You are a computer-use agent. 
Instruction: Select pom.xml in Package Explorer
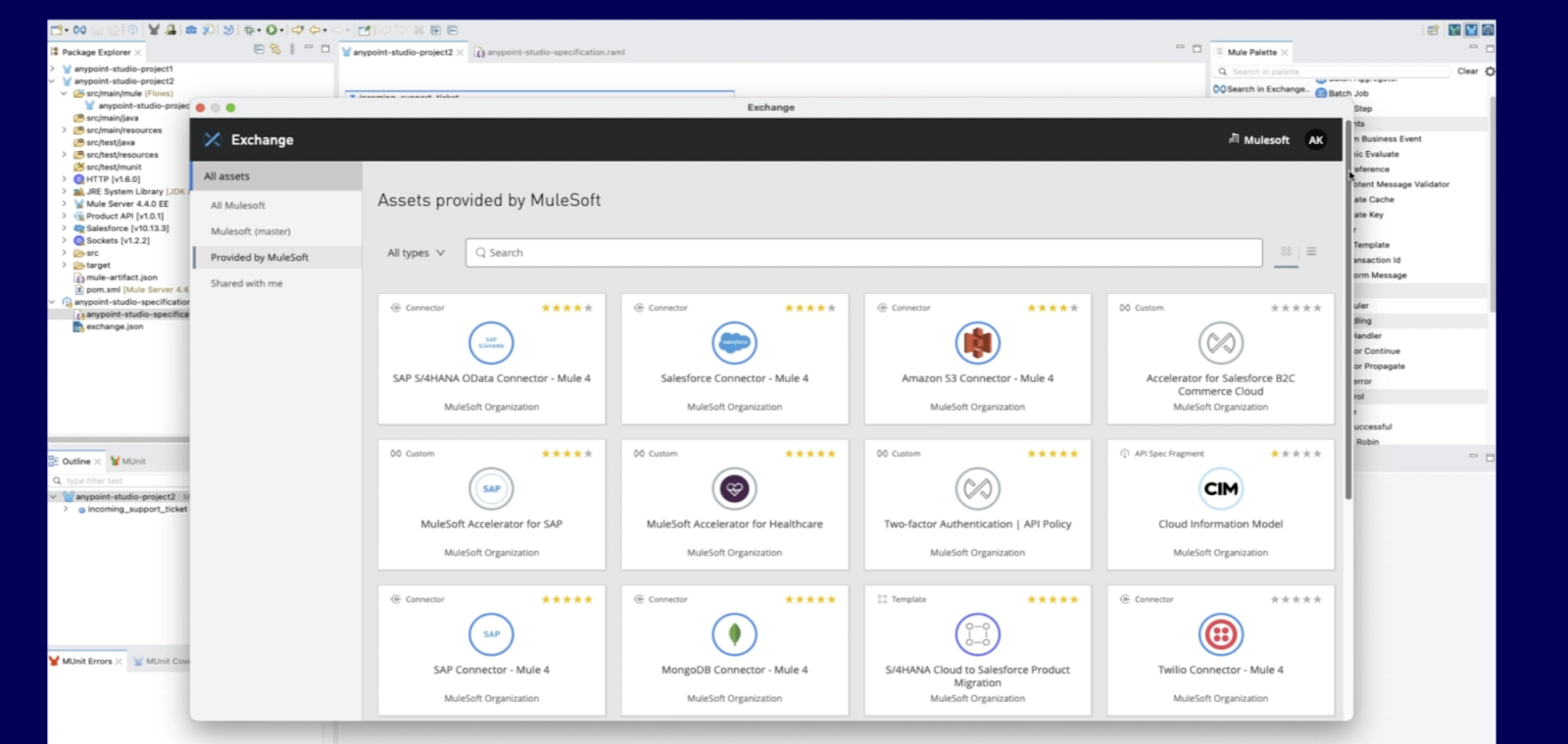click(130, 289)
